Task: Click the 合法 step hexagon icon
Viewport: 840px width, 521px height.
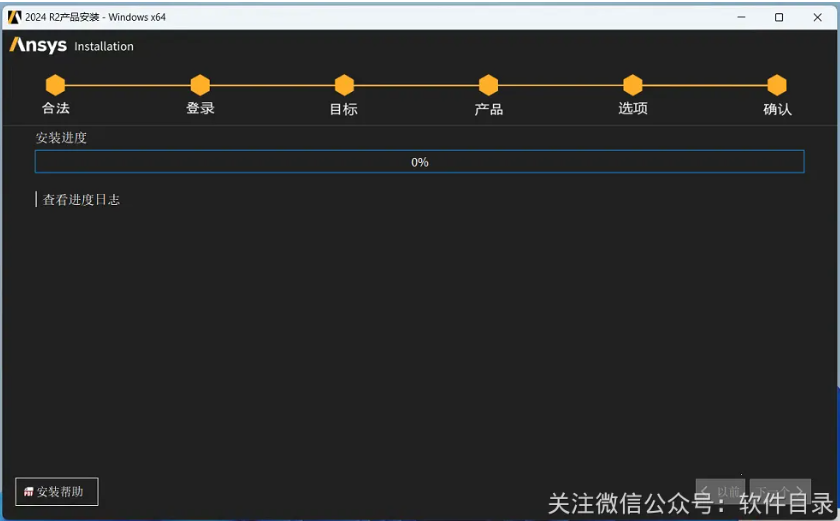Action: point(55,85)
